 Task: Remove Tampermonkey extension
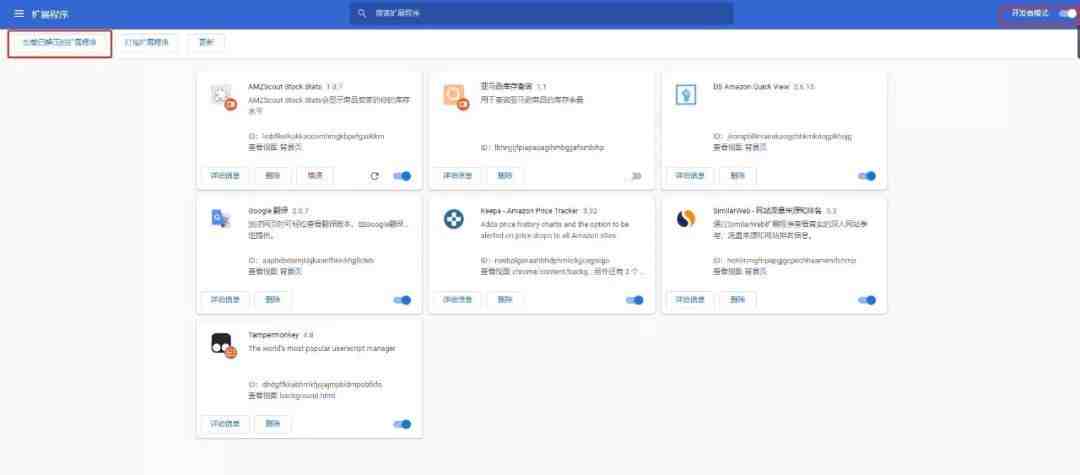tap(273, 423)
